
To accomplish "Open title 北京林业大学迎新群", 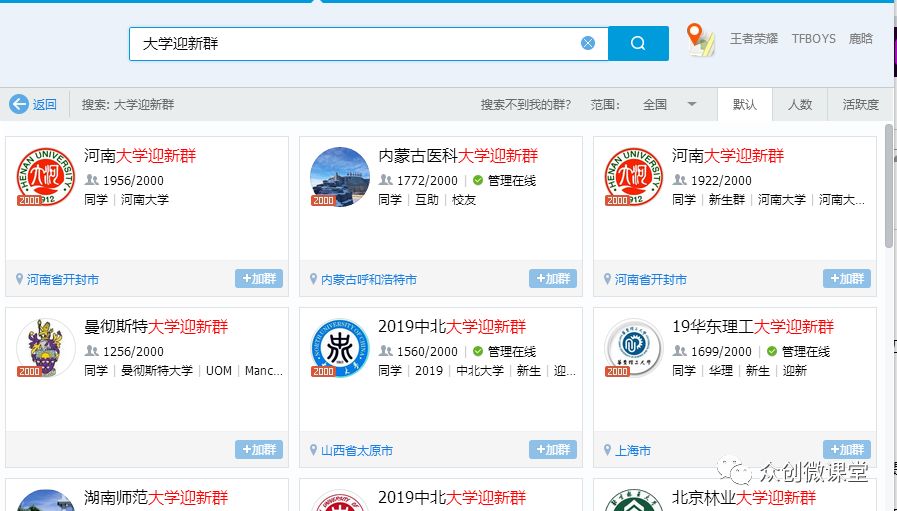I will click(x=744, y=497).
